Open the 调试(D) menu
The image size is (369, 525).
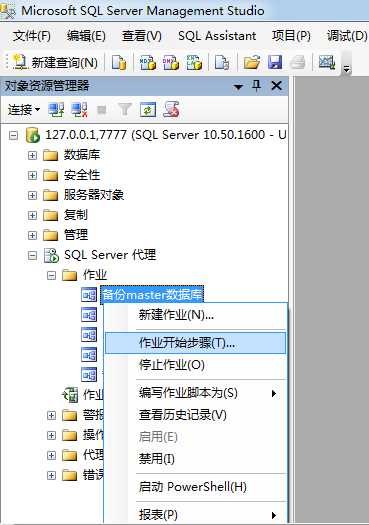click(x=347, y=35)
